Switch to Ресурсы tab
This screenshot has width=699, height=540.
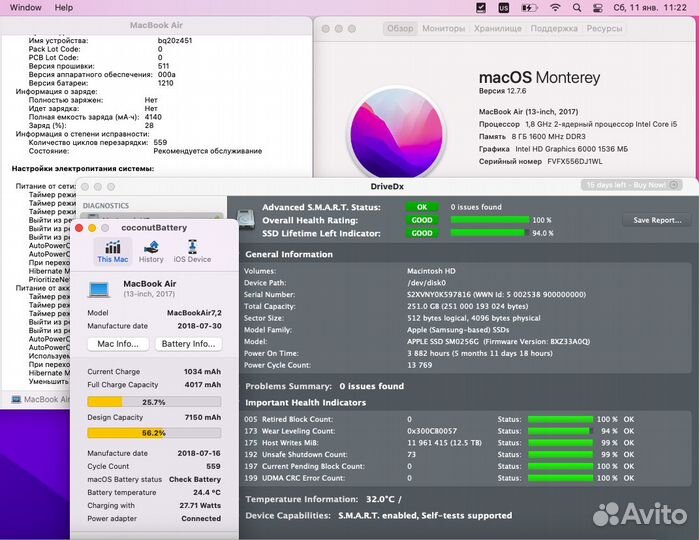(604, 28)
